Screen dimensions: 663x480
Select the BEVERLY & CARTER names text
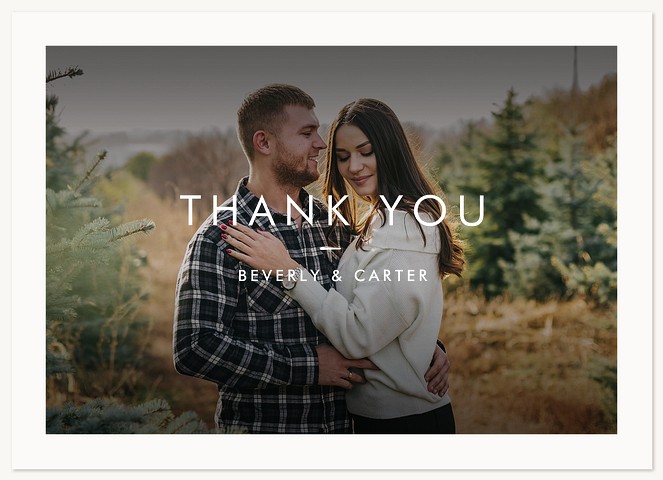point(333,276)
